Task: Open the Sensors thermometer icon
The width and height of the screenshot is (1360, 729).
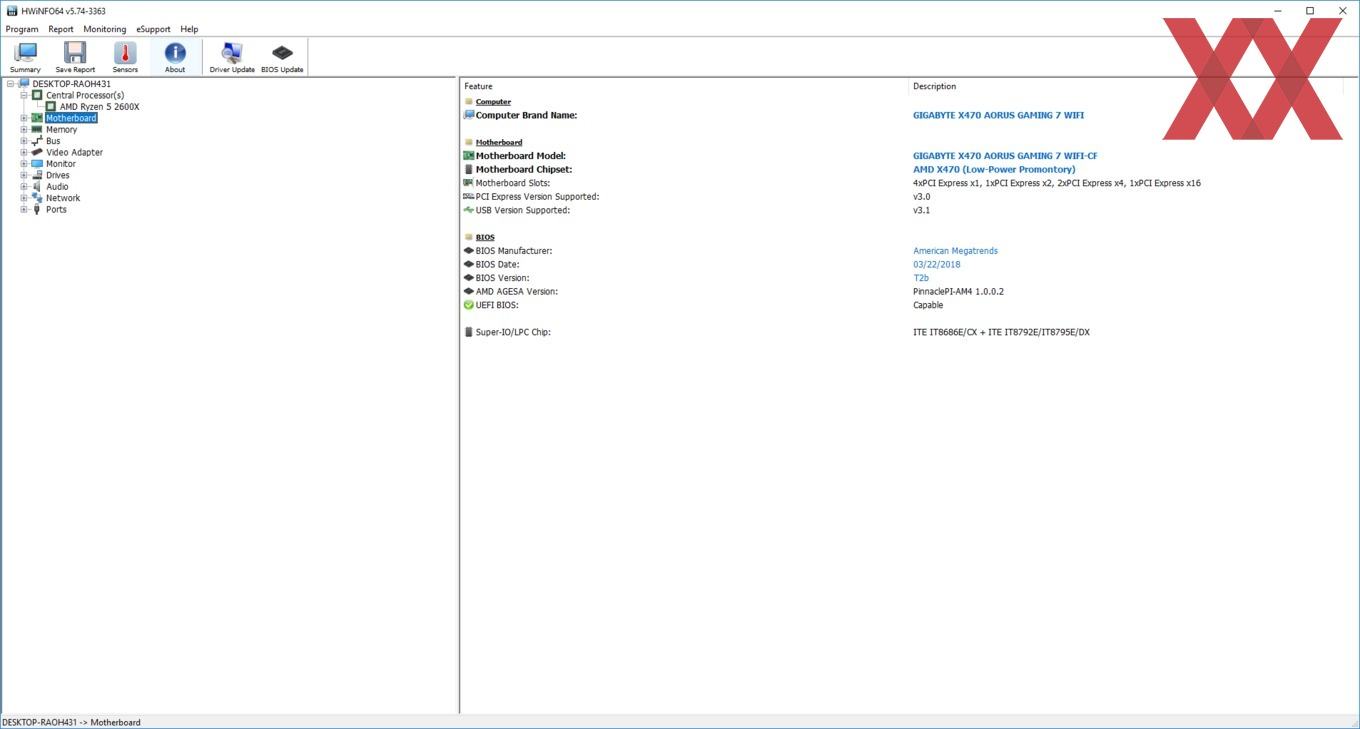Action: point(125,52)
